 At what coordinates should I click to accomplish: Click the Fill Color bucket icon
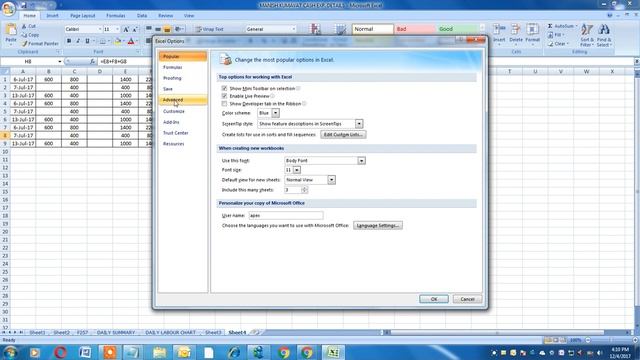[x=118, y=41]
